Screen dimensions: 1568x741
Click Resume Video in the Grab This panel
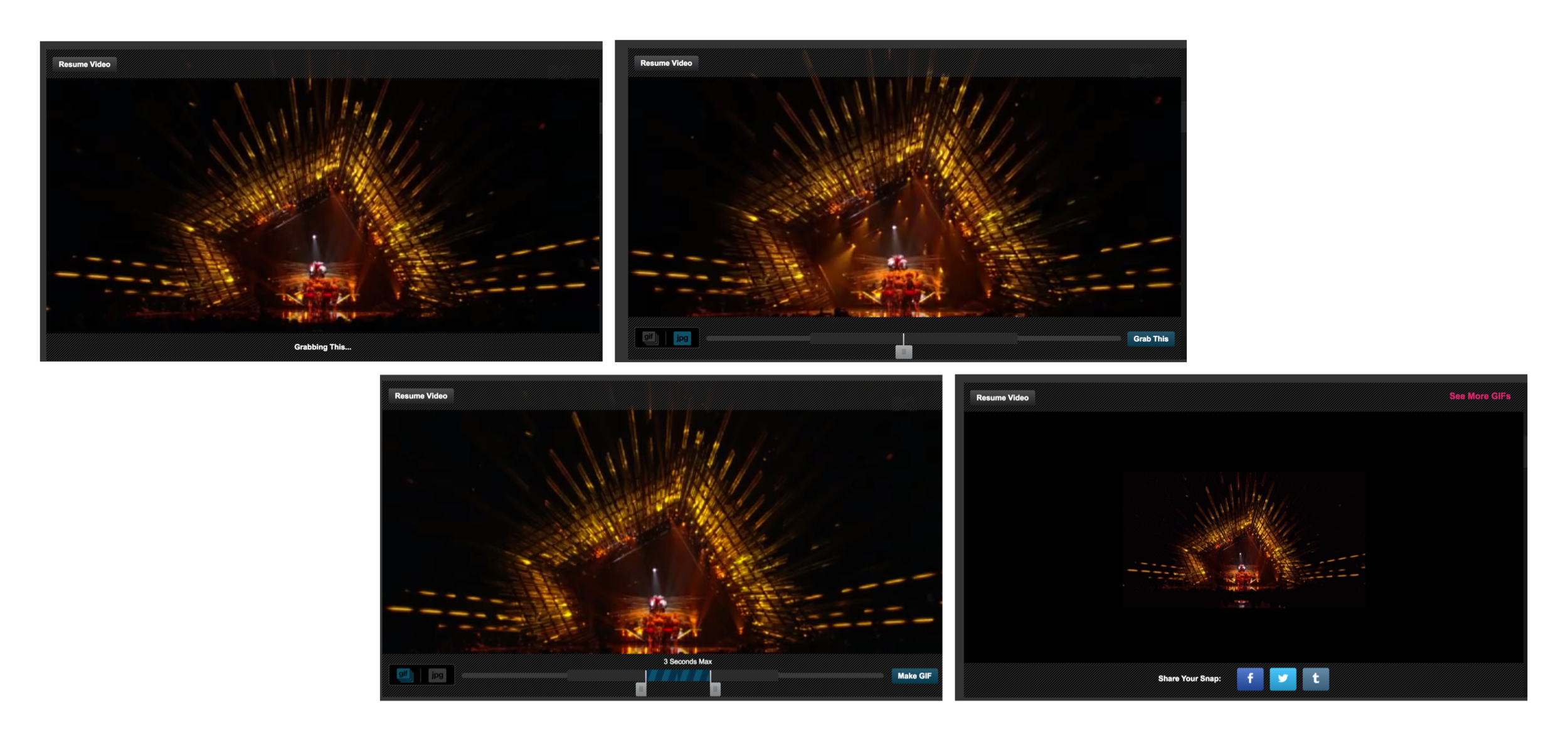[665, 63]
